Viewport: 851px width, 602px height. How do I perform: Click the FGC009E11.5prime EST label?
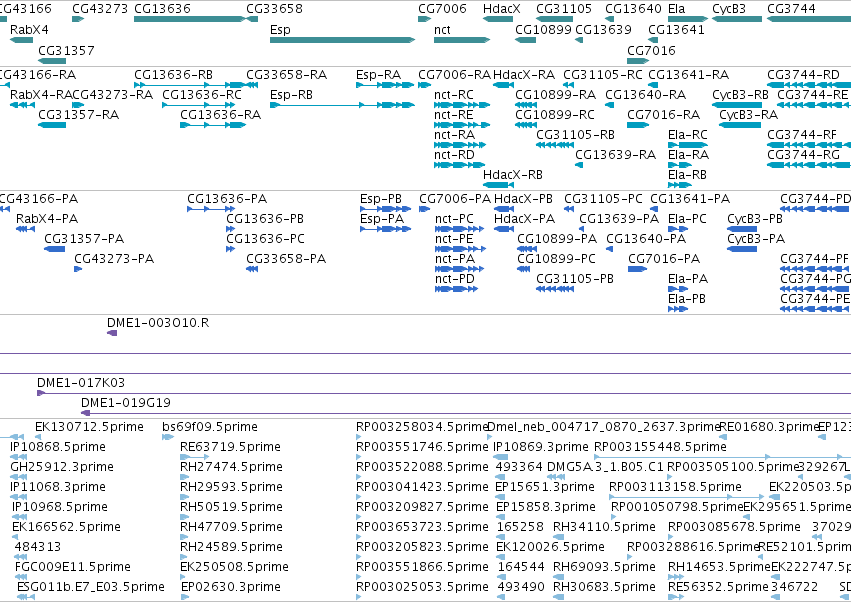click(x=73, y=567)
